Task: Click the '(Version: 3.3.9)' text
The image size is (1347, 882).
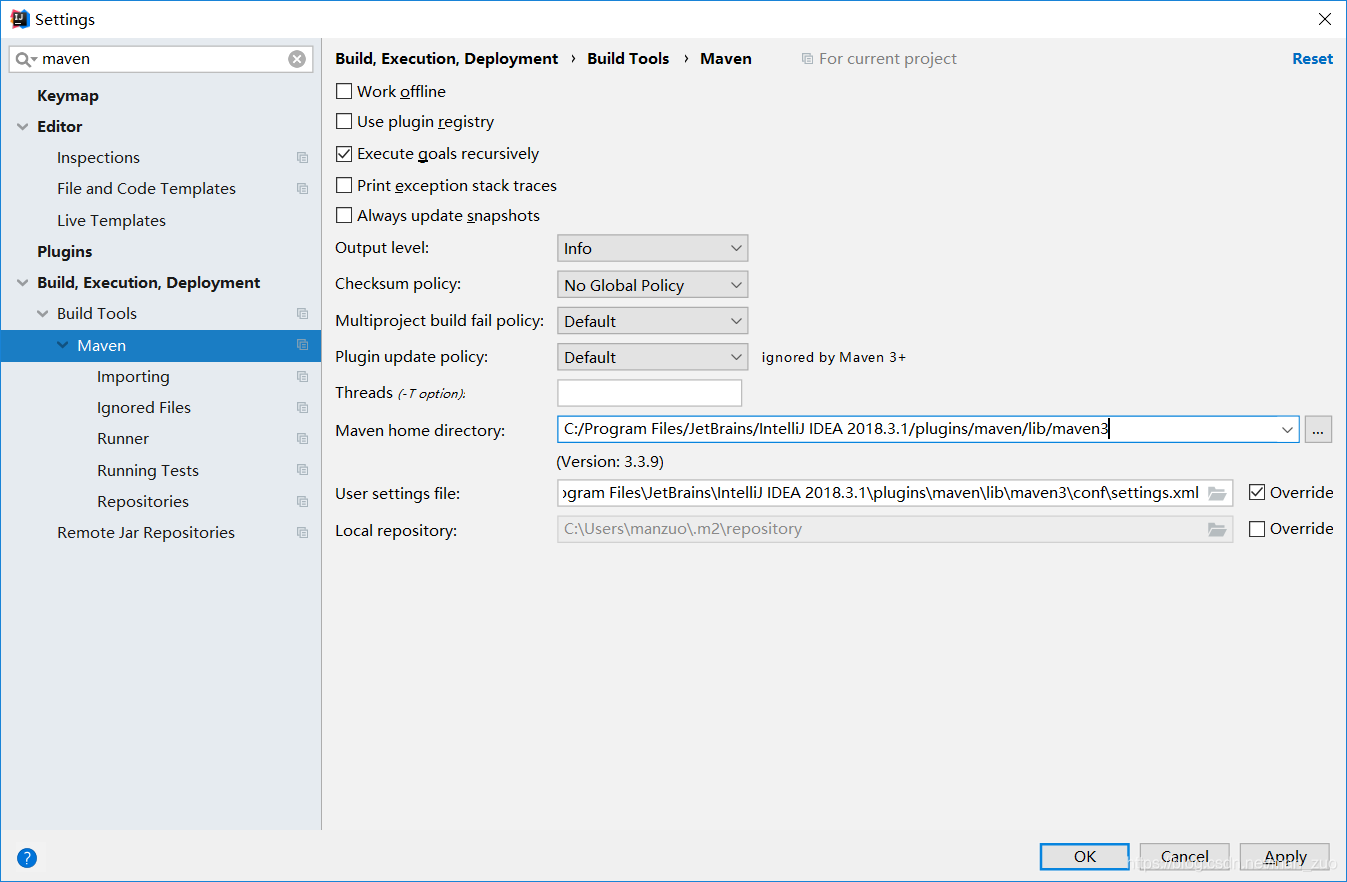Action: click(610, 462)
